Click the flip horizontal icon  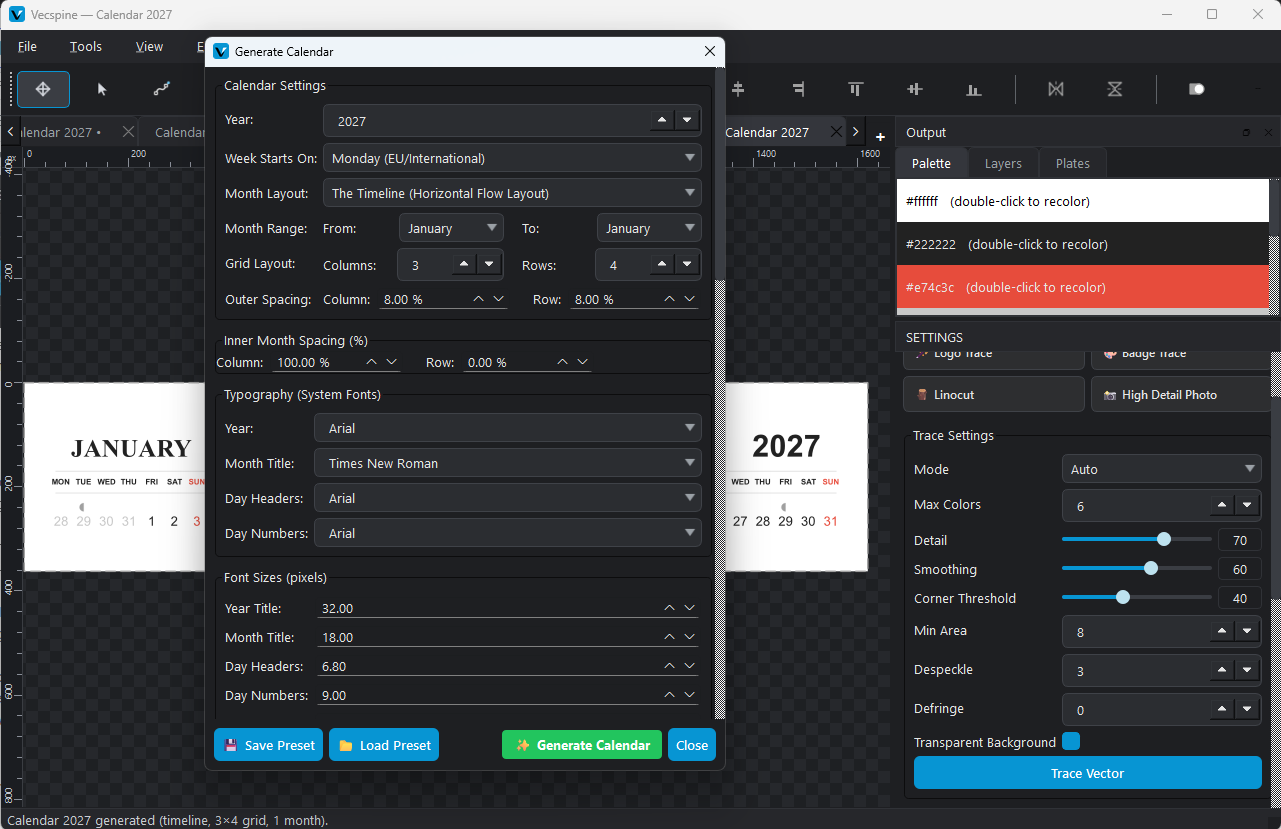1055,89
